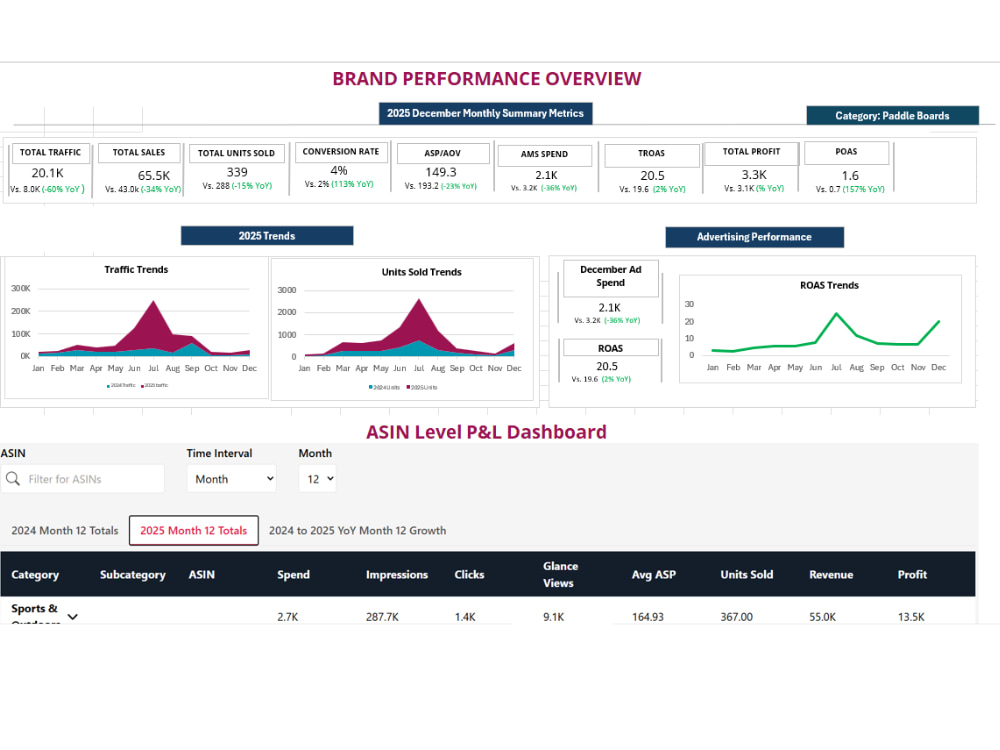Sort by the Impressions column header

(397, 575)
